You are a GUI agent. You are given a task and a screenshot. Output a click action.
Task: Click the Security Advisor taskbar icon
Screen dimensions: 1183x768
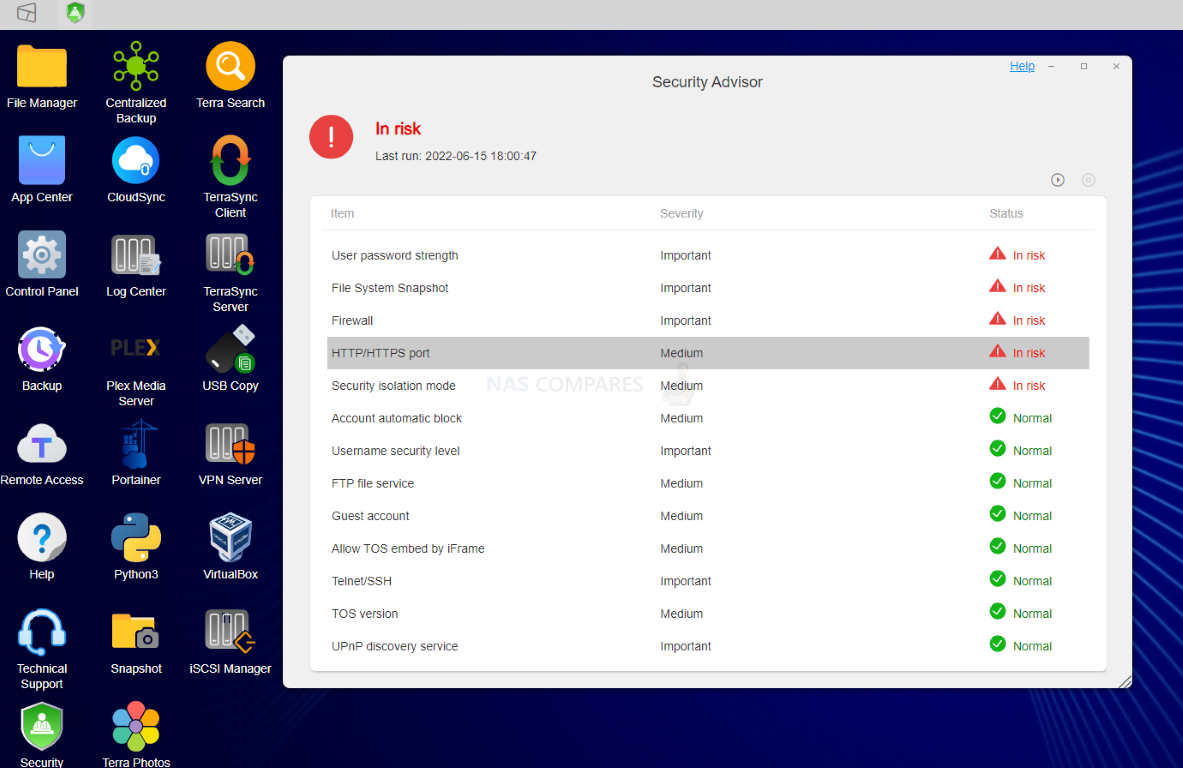pyautogui.click(x=75, y=13)
